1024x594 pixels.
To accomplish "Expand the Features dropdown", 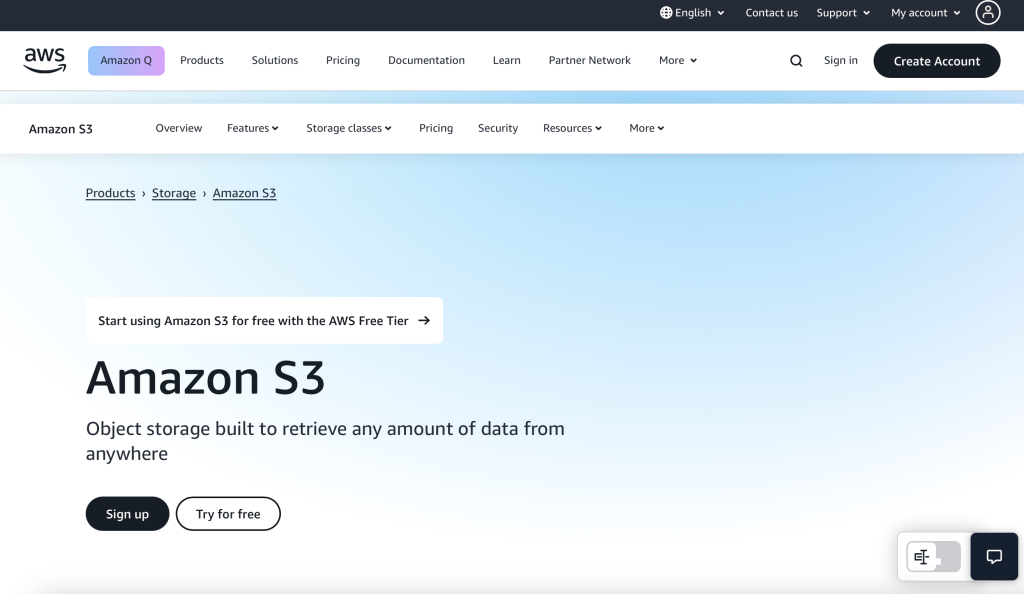I will click(253, 128).
